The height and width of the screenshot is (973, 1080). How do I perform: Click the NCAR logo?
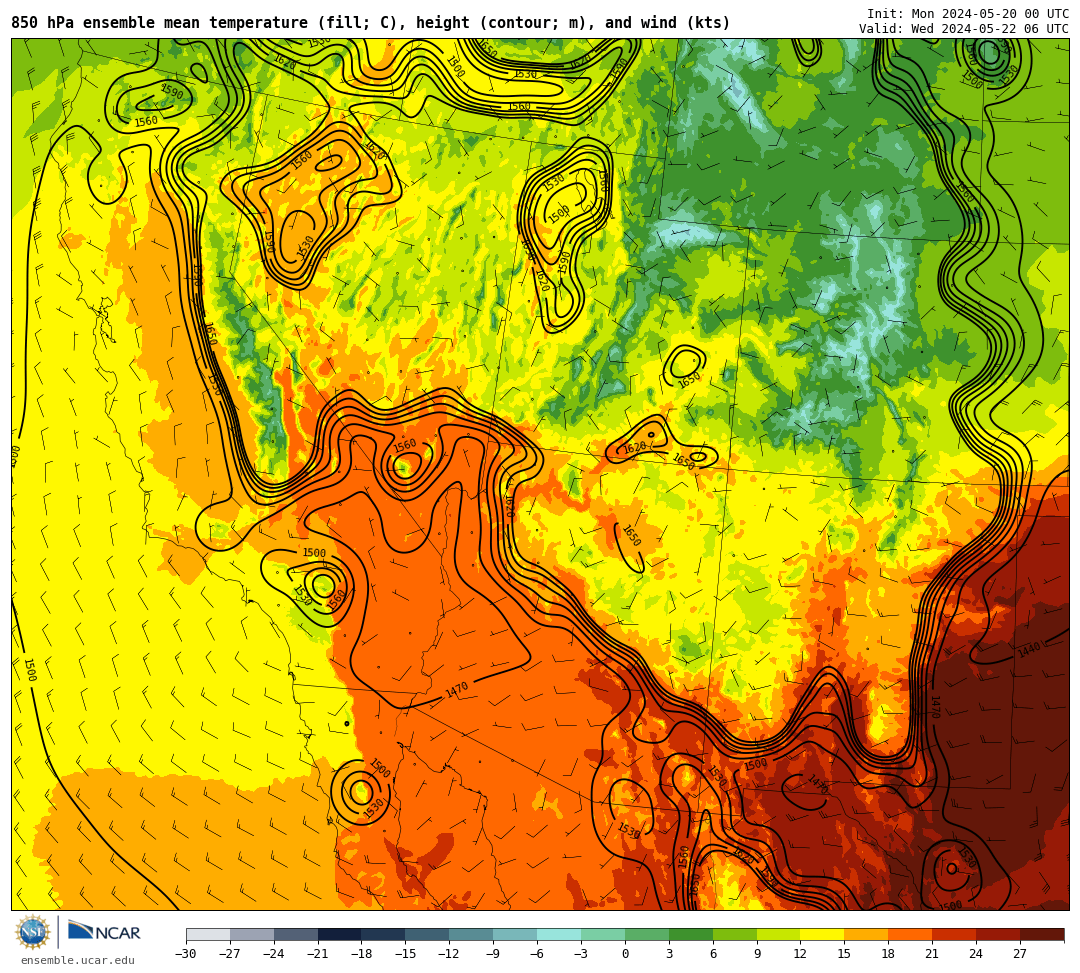[104, 932]
